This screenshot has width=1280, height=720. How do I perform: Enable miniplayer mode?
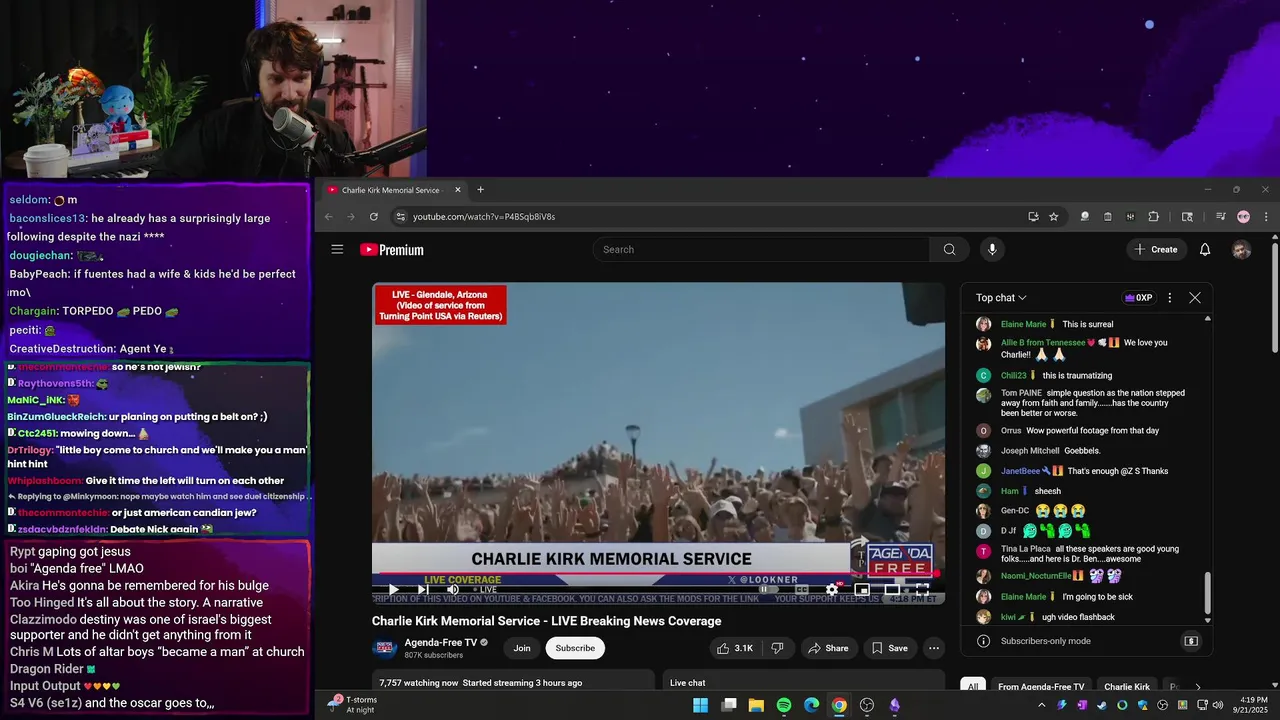click(x=862, y=590)
